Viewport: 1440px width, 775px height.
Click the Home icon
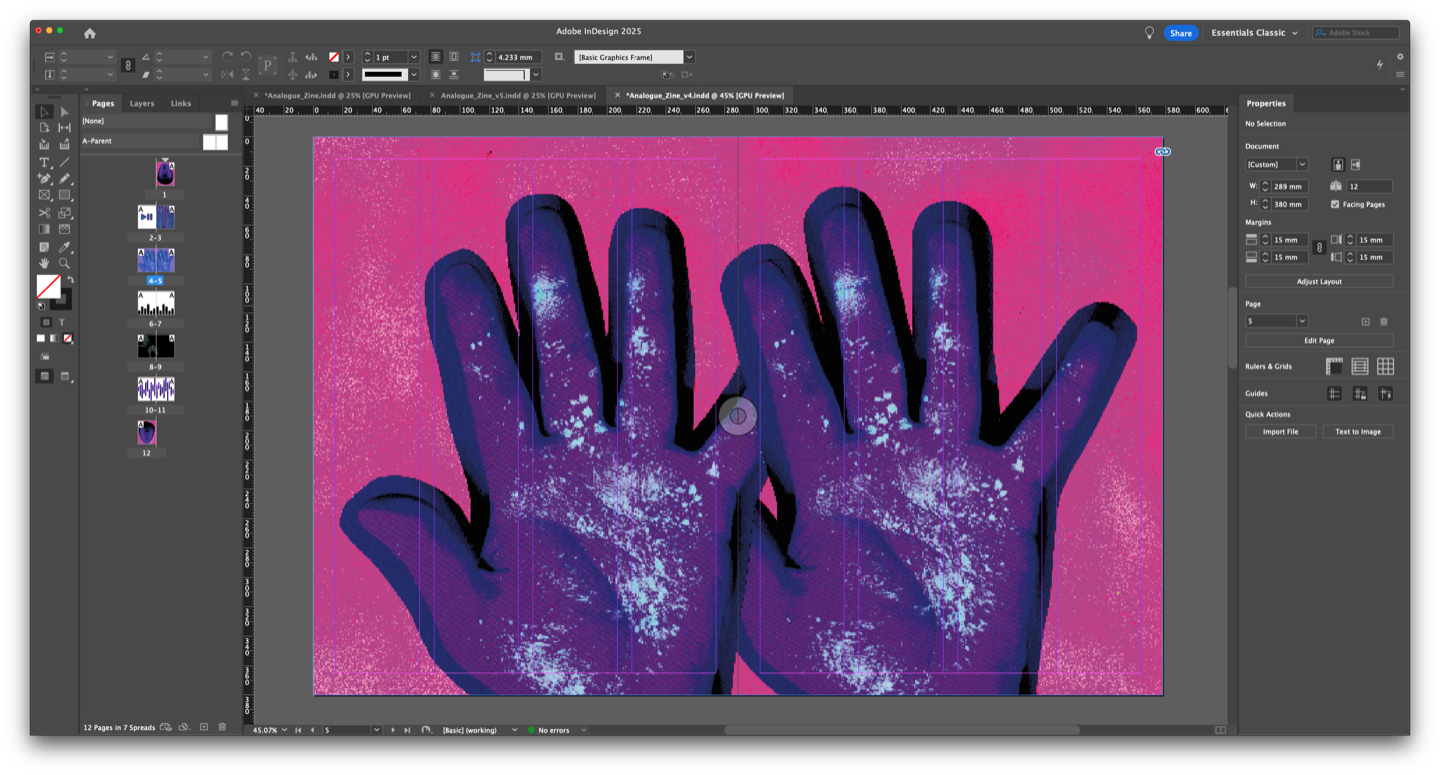(x=90, y=33)
